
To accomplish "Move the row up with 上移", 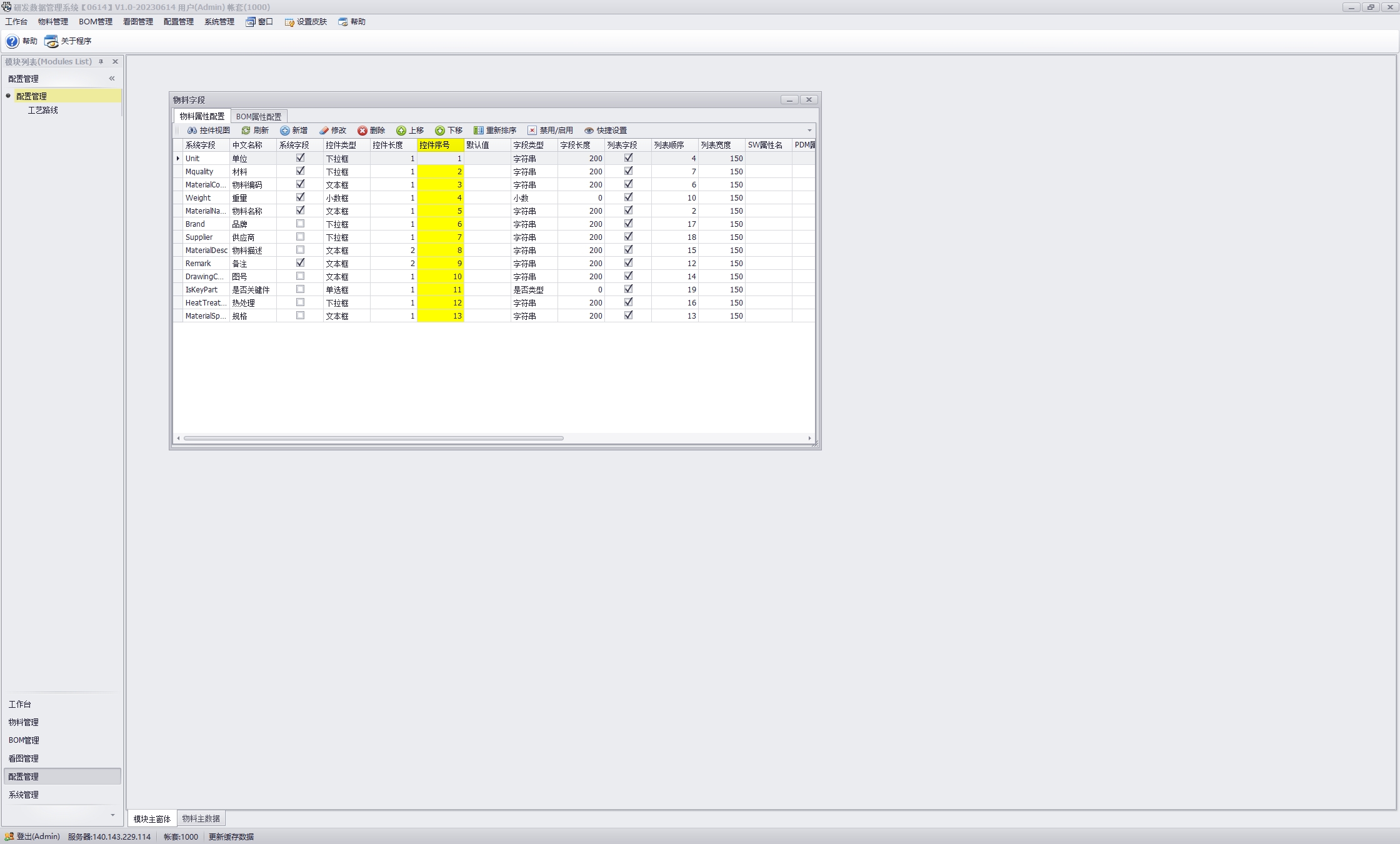I will click(x=410, y=131).
